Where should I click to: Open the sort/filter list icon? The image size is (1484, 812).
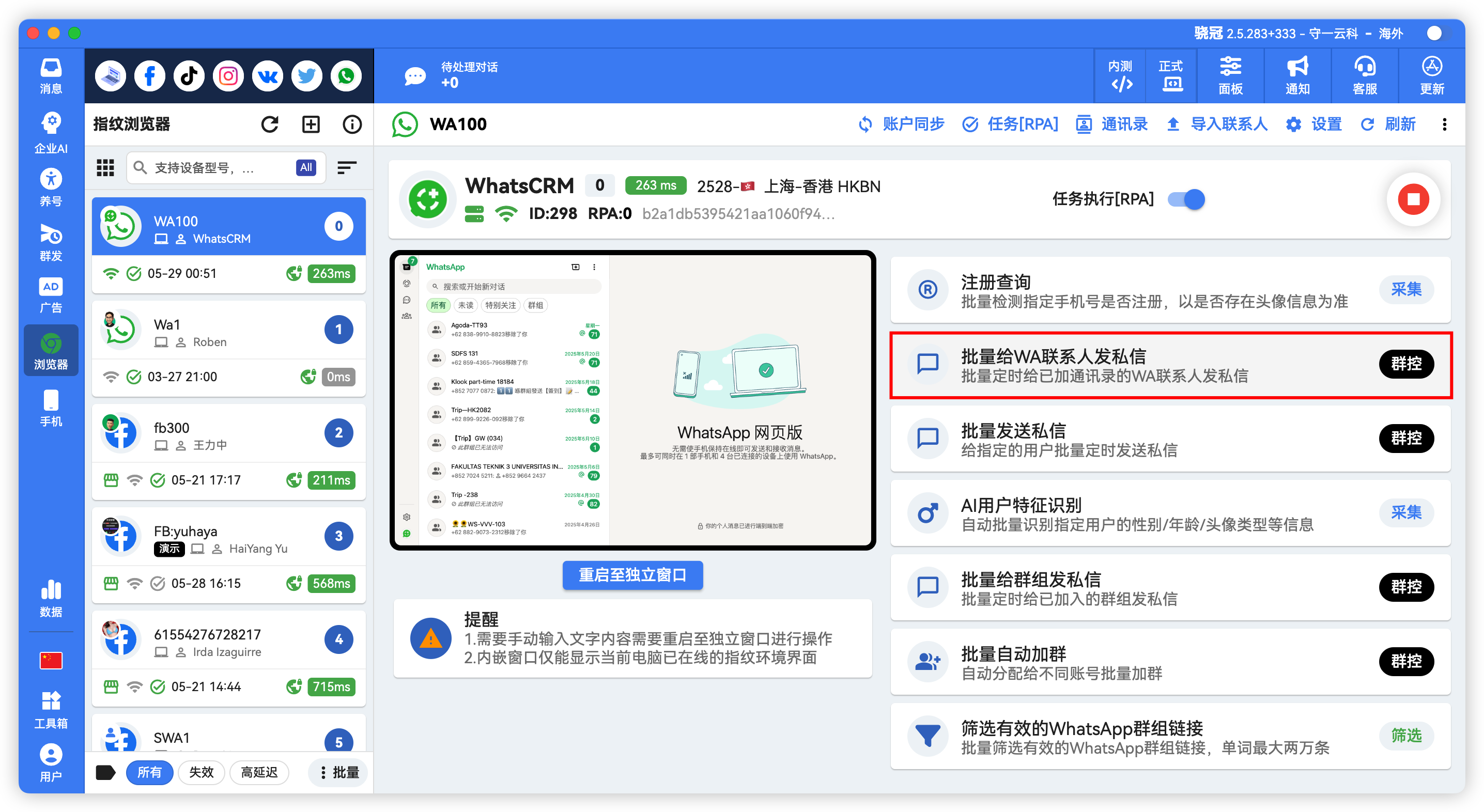[x=347, y=167]
